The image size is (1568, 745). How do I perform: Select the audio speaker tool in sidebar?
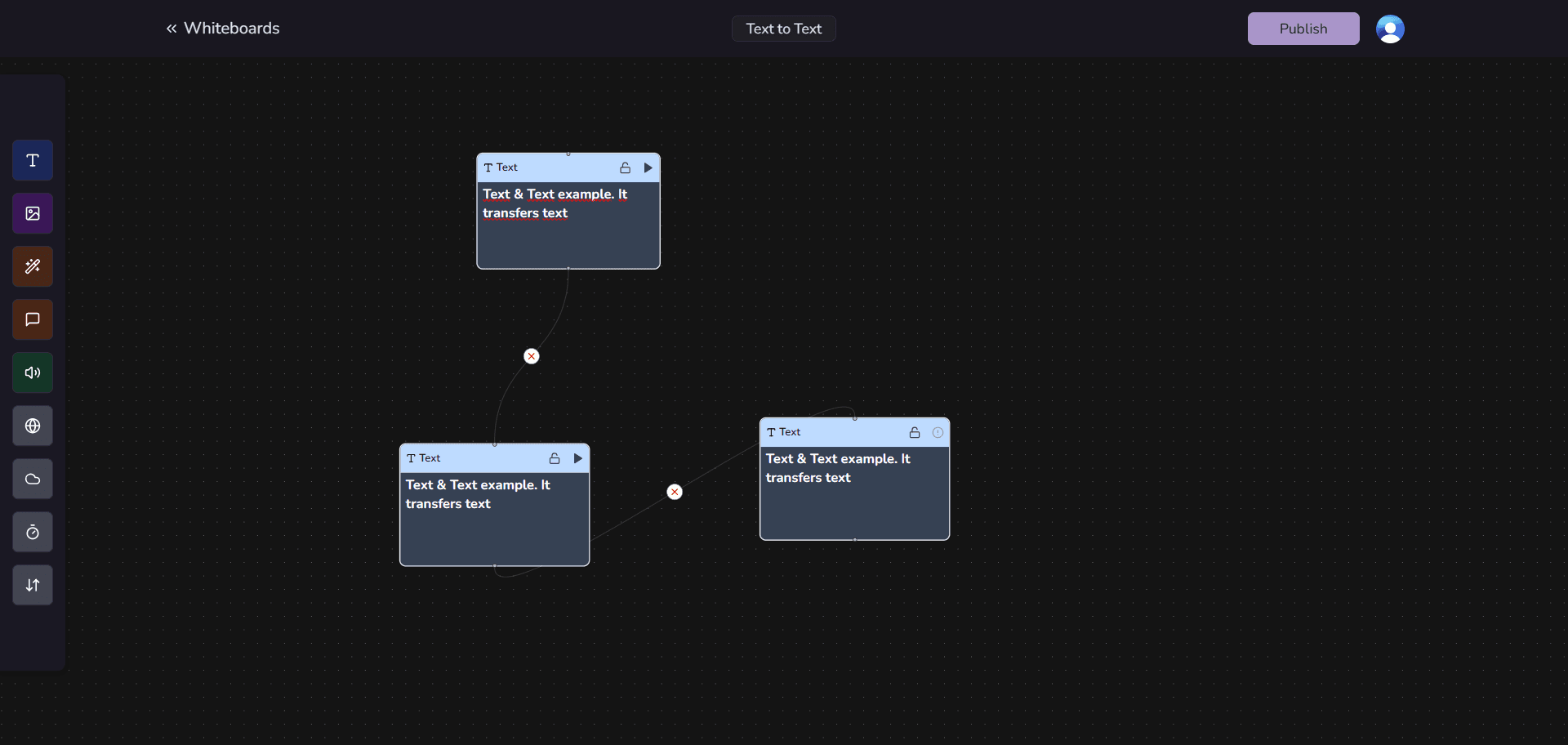point(33,372)
